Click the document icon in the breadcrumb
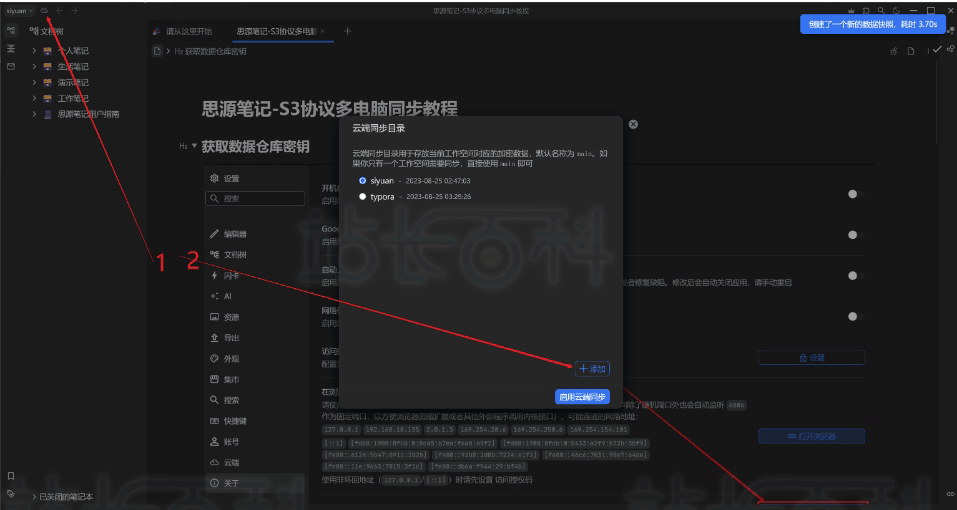The width and height of the screenshot is (957, 510). coord(157,51)
